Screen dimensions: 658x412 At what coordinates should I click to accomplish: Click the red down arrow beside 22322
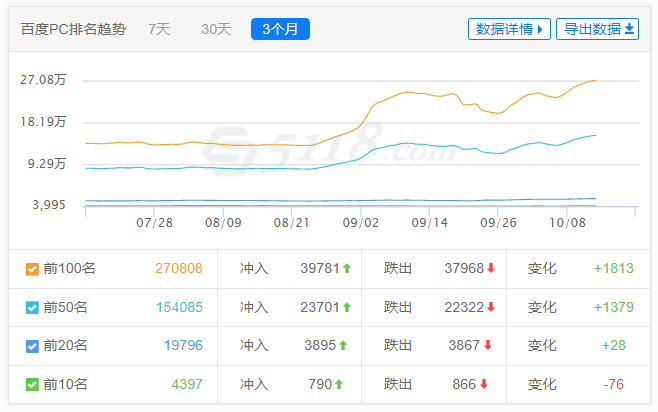coord(491,307)
